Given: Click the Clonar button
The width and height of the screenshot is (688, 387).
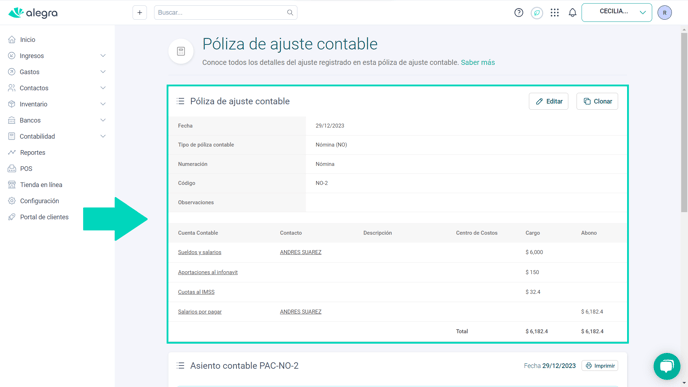Looking at the screenshot, I should [x=597, y=101].
